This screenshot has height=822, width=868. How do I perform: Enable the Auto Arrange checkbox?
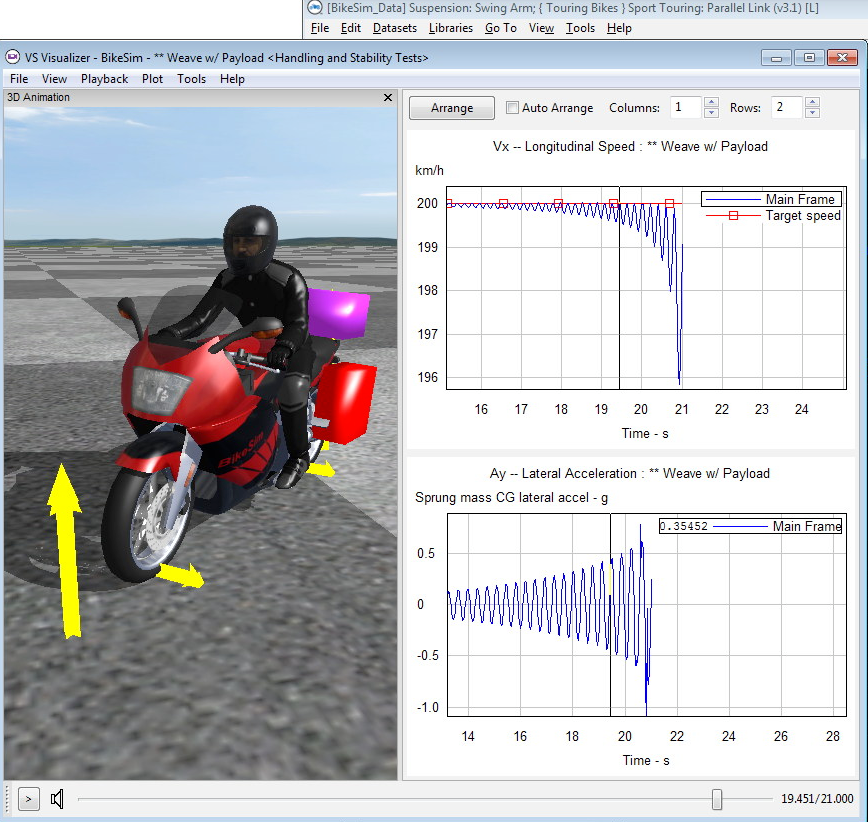[512, 107]
